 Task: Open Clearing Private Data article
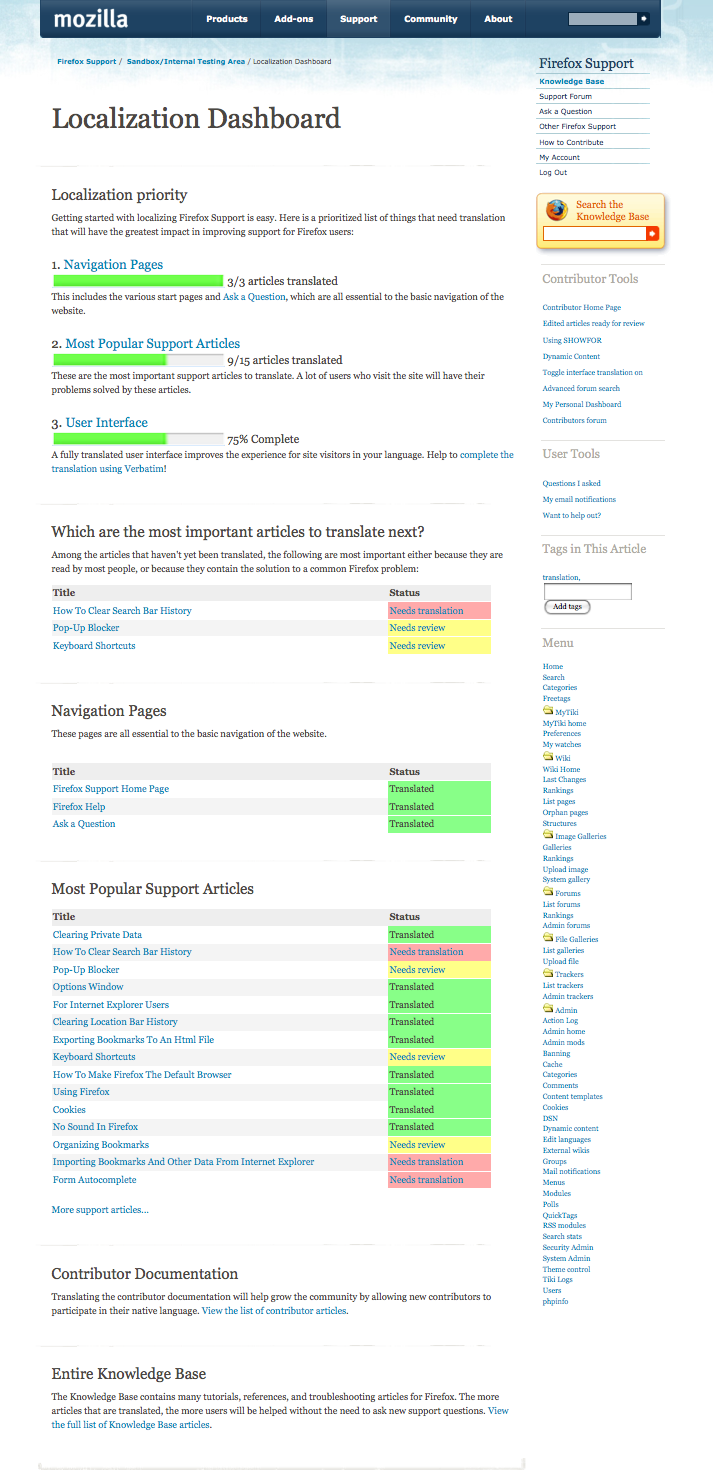[x=97, y=935]
